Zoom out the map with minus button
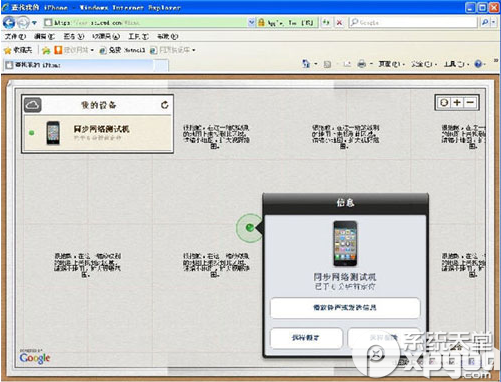The image size is (501, 382). 470,103
